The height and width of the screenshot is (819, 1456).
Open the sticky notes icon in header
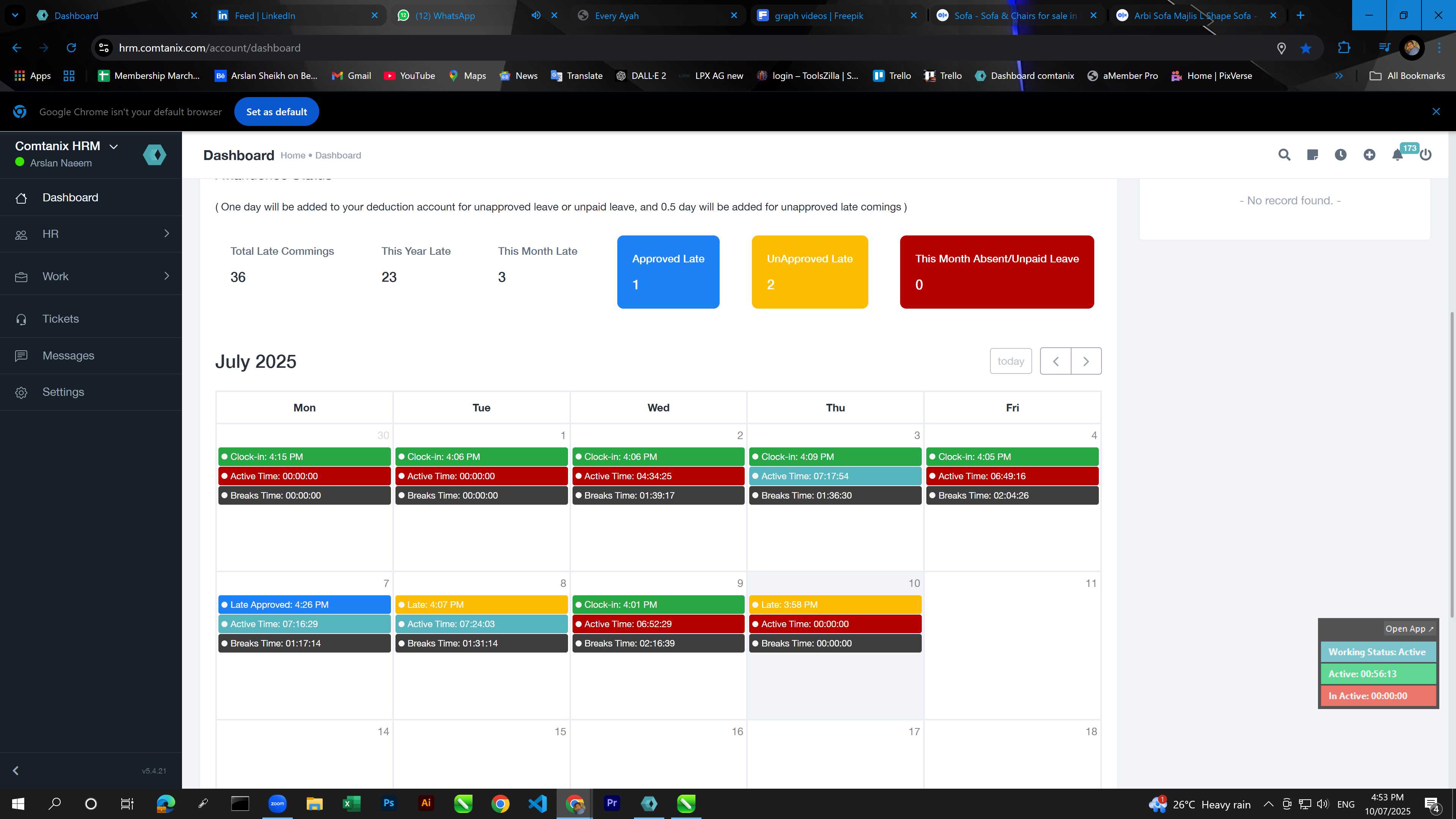(x=1312, y=155)
